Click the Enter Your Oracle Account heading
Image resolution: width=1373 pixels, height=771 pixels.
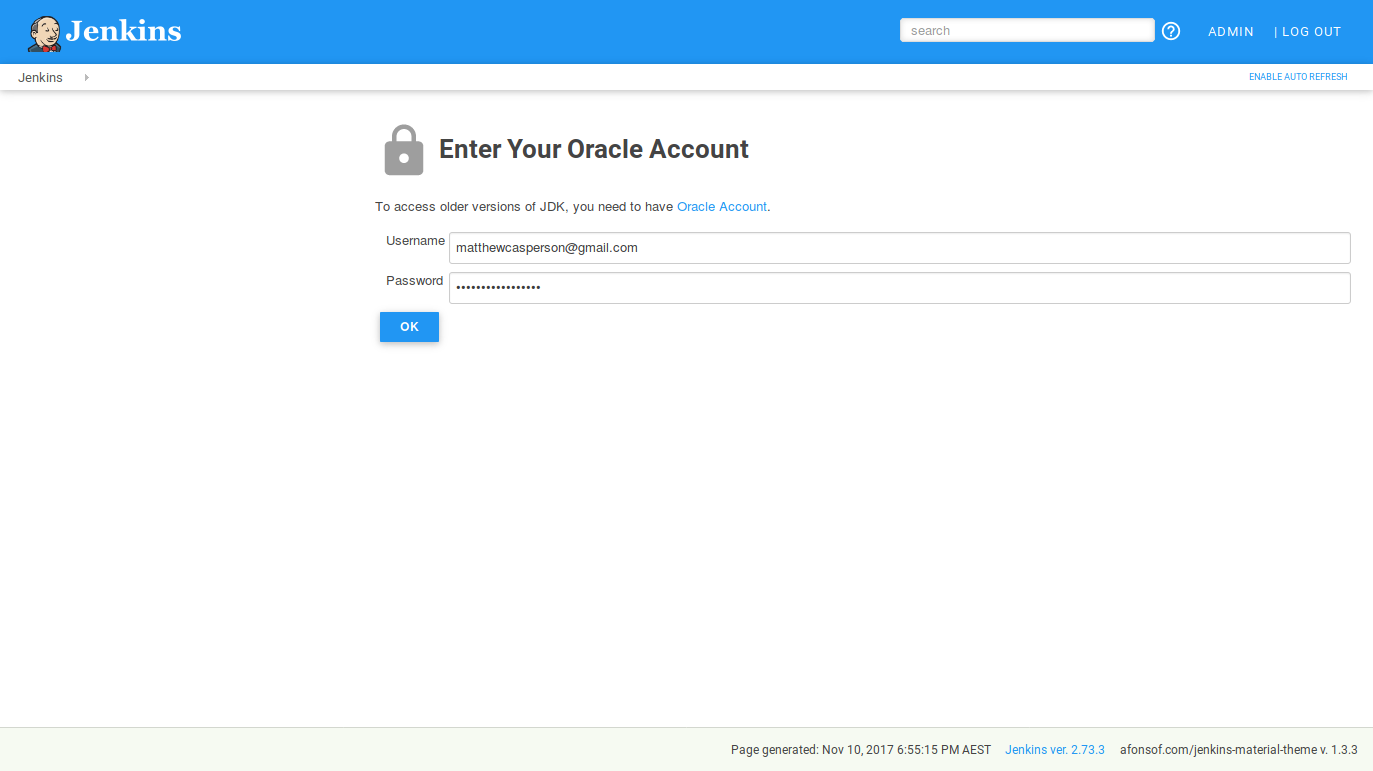click(x=594, y=148)
